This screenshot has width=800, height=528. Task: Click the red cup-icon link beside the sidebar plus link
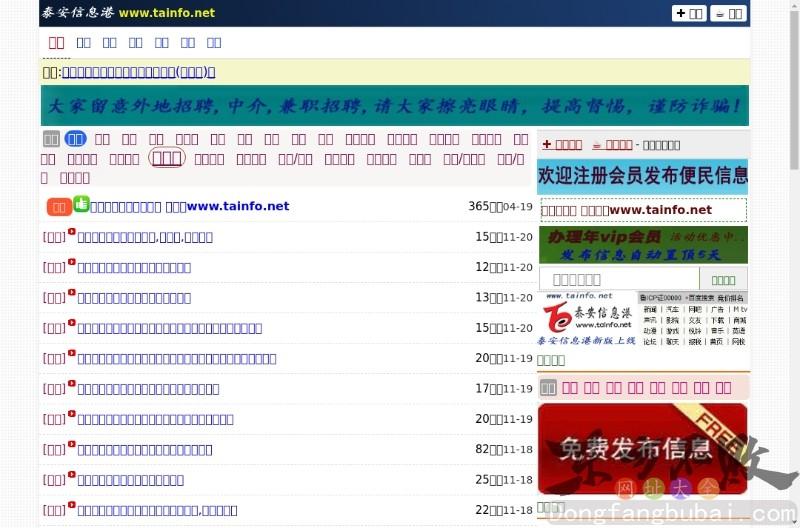(x=612, y=145)
